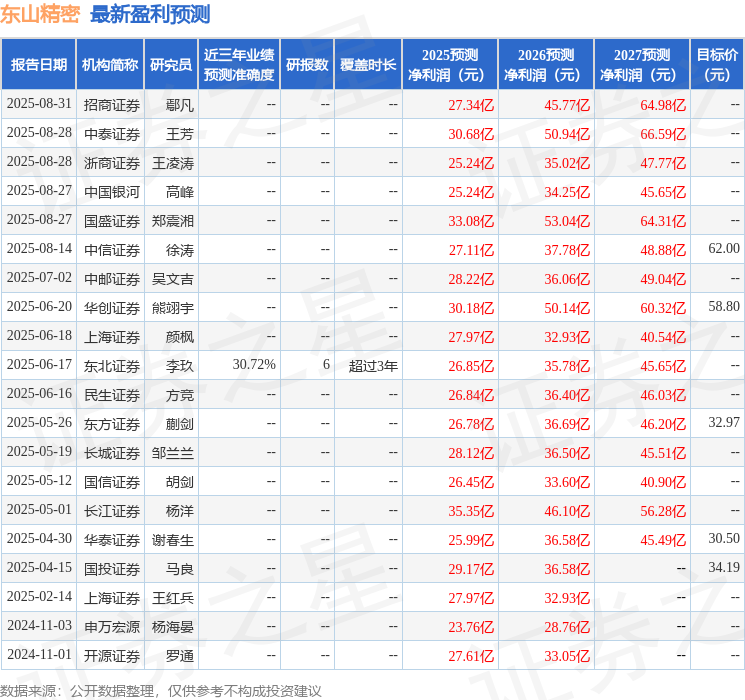Click the 东方证券 institution cell

(x=112, y=424)
